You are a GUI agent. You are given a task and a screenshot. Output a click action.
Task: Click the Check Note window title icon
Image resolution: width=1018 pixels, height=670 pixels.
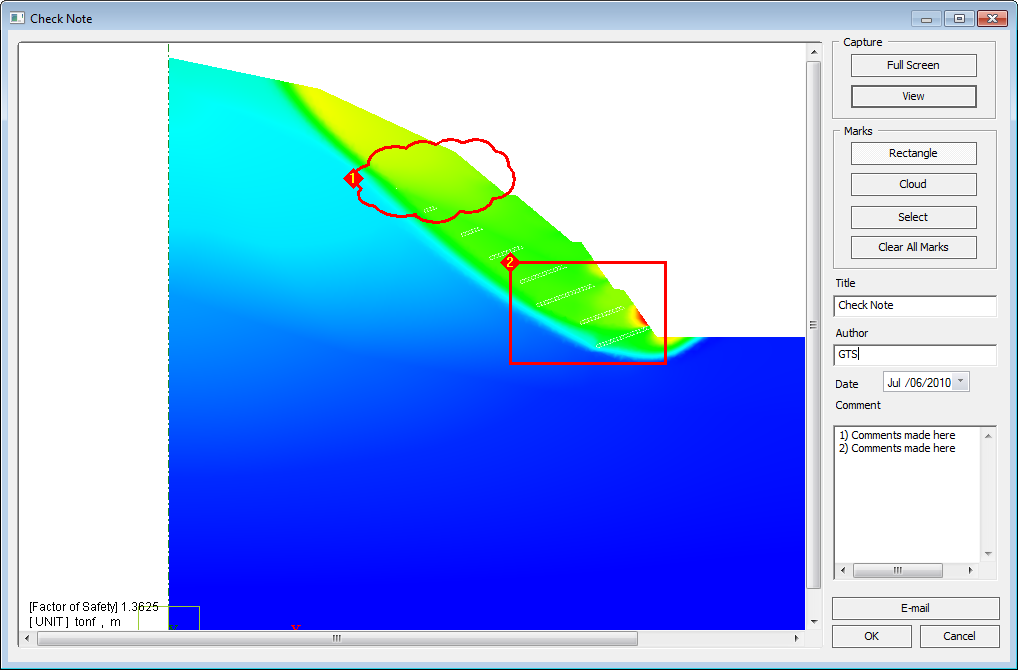coord(17,18)
